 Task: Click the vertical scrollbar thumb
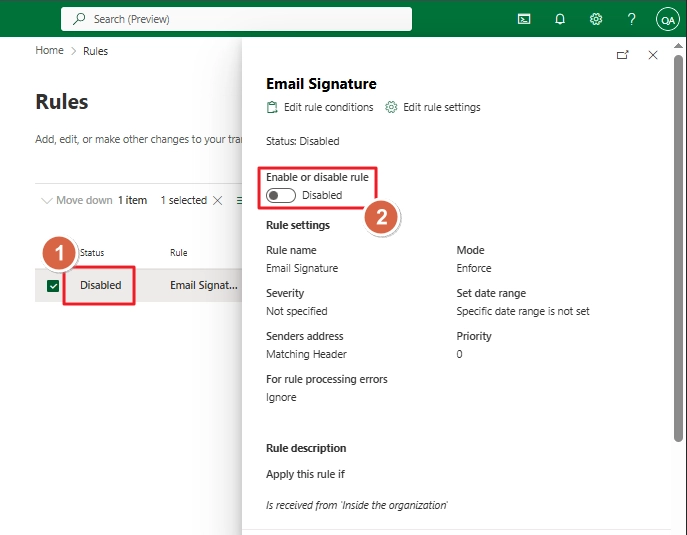pyautogui.click(x=678, y=248)
